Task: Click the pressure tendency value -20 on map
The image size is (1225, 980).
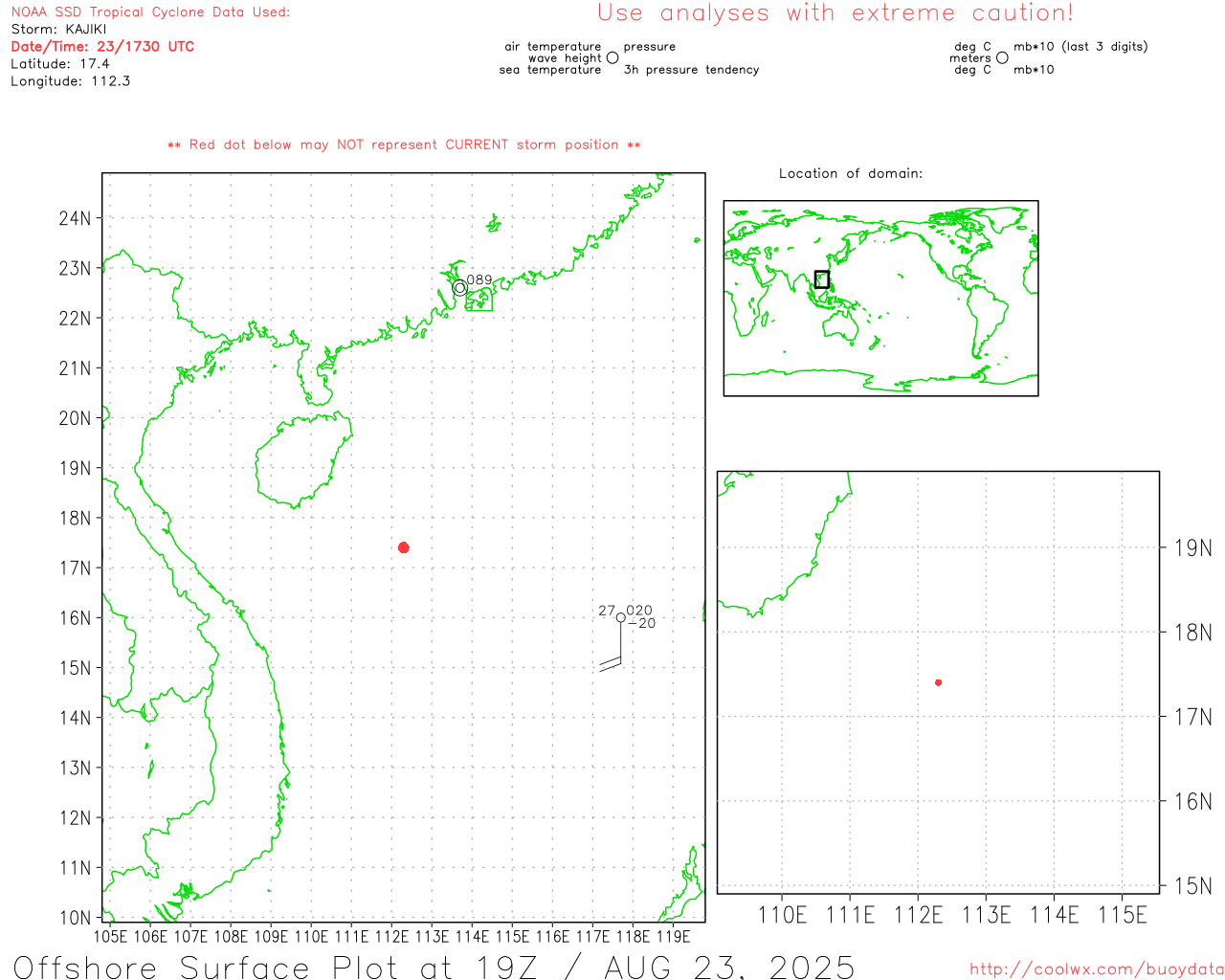Action: click(x=642, y=623)
